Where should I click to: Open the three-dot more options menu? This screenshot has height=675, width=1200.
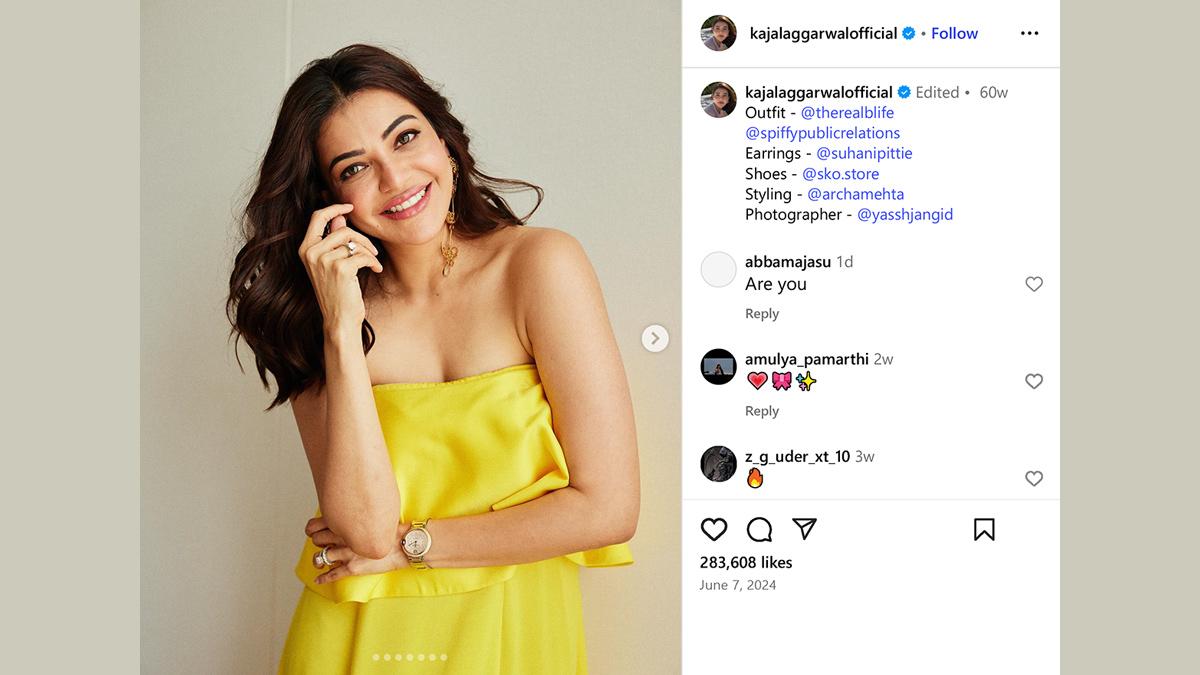click(x=1029, y=33)
